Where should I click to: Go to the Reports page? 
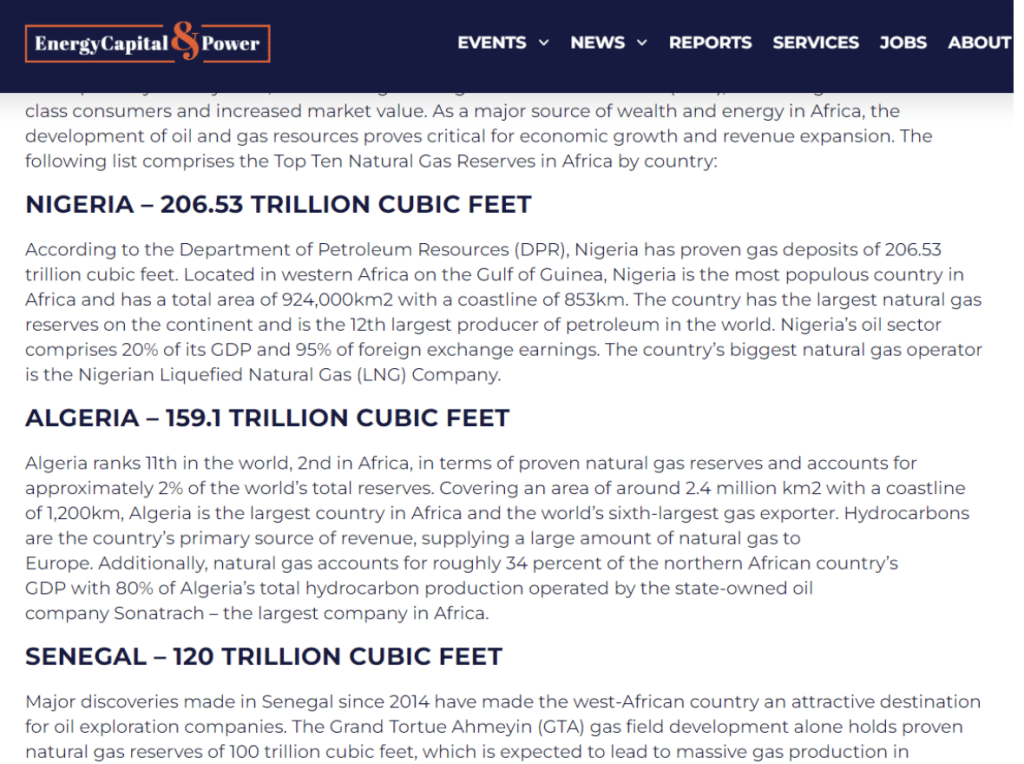click(x=710, y=43)
